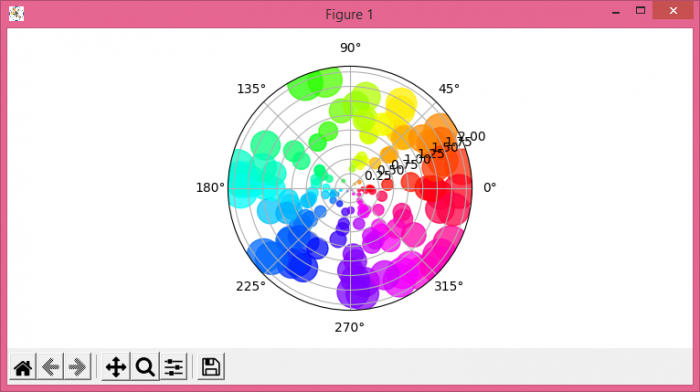The image size is (700, 392).
Task: Save the figure with the floppy disk icon
Action: point(211,367)
